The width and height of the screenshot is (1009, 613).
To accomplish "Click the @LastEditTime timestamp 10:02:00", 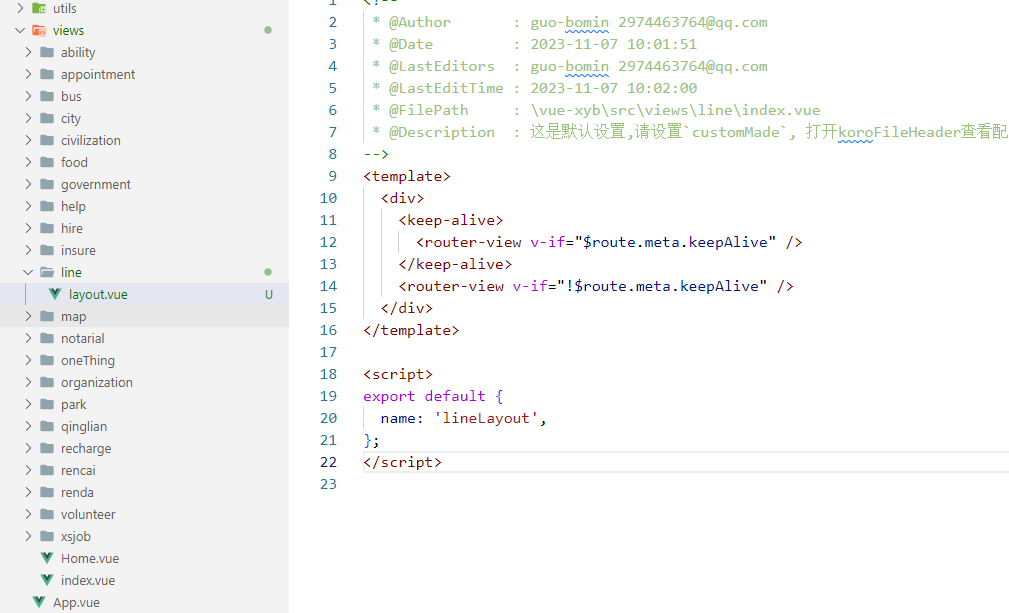I will 662,88.
